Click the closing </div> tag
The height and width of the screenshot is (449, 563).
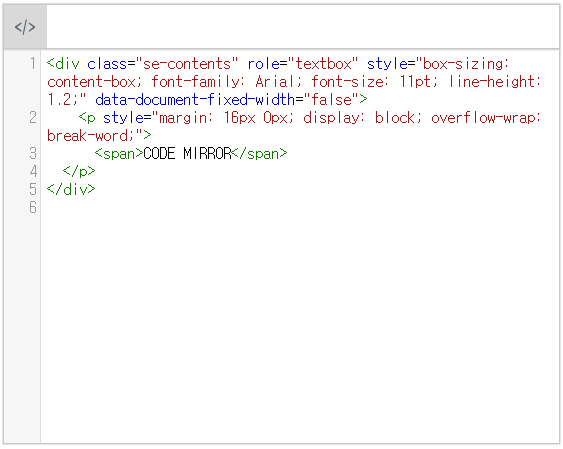click(71, 189)
